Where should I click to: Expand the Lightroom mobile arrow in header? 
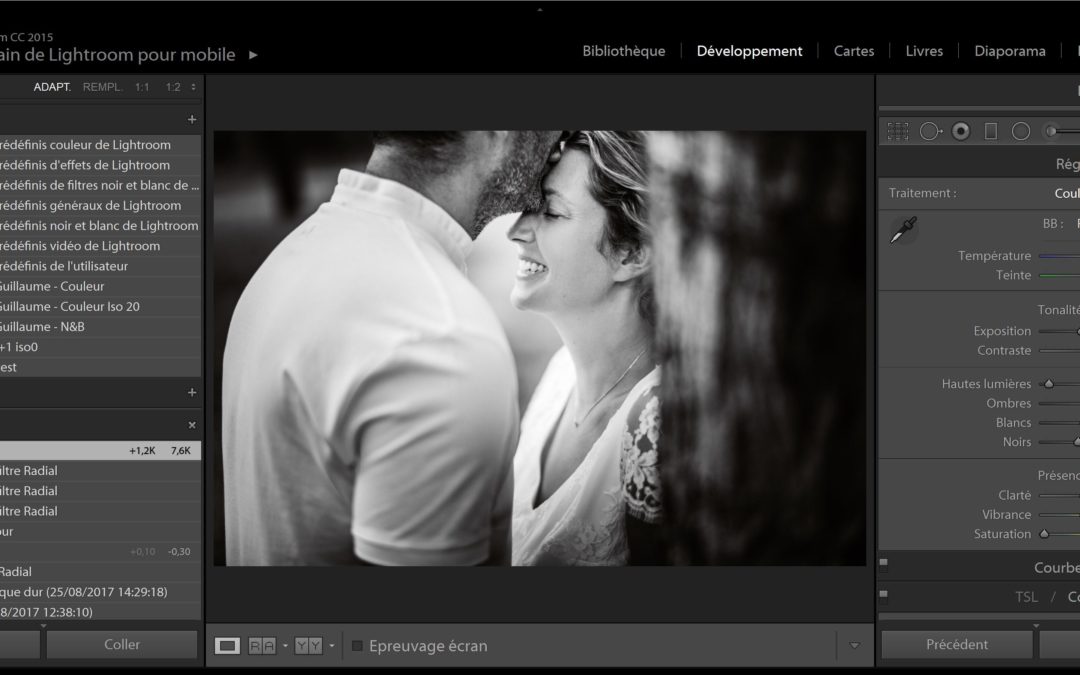coord(253,55)
